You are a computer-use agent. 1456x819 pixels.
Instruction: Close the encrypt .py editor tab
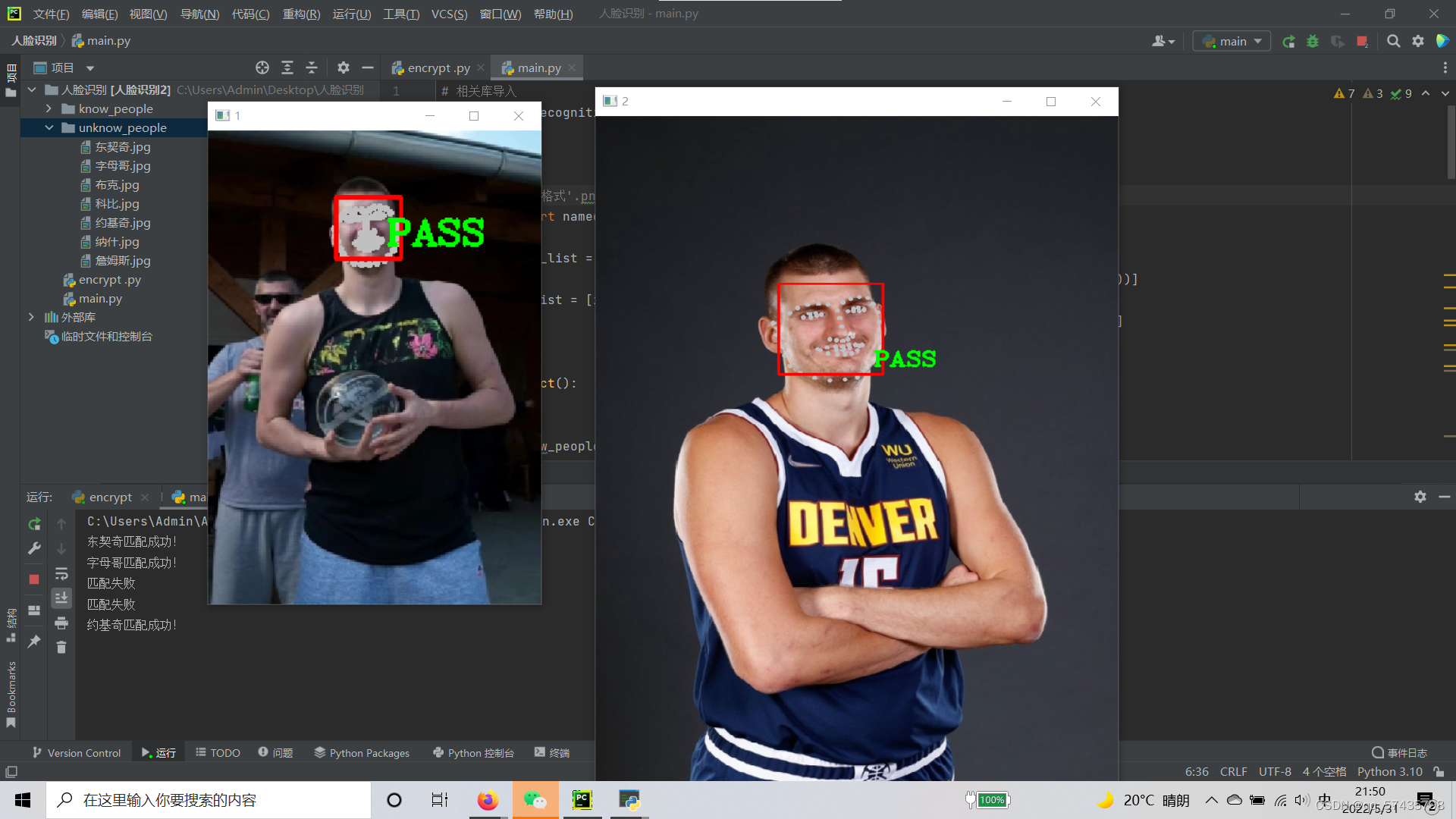pyautogui.click(x=481, y=68)
